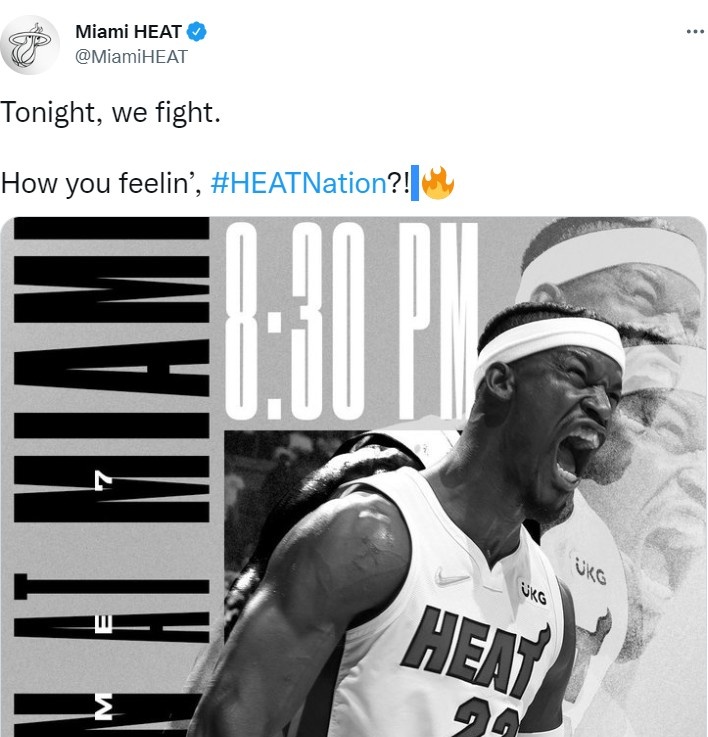Click the UKG patch on the front jersey
The width and height of the screenshot is (708, 737).
(x=534, y=594)
